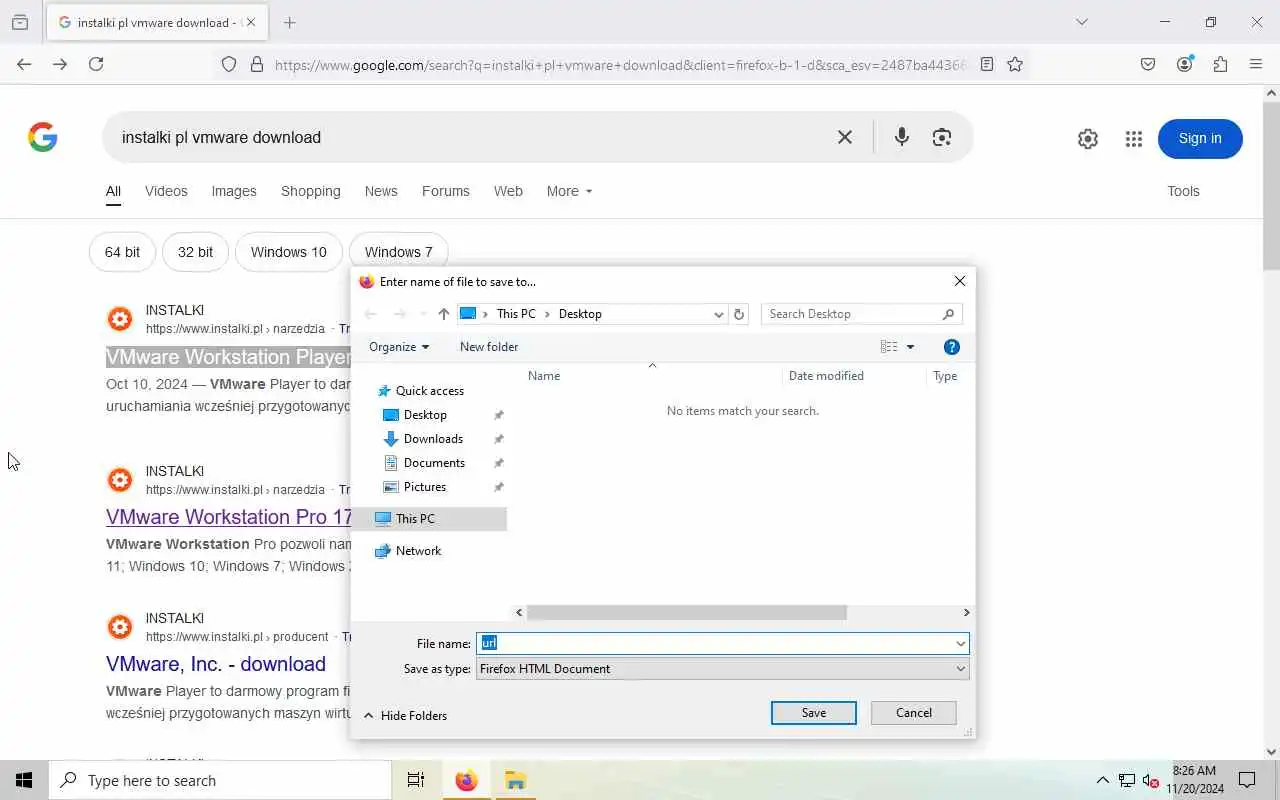Screen dimensions: 1280x800
Task: Select Documents in navigation pane
Action: (434, 463)
